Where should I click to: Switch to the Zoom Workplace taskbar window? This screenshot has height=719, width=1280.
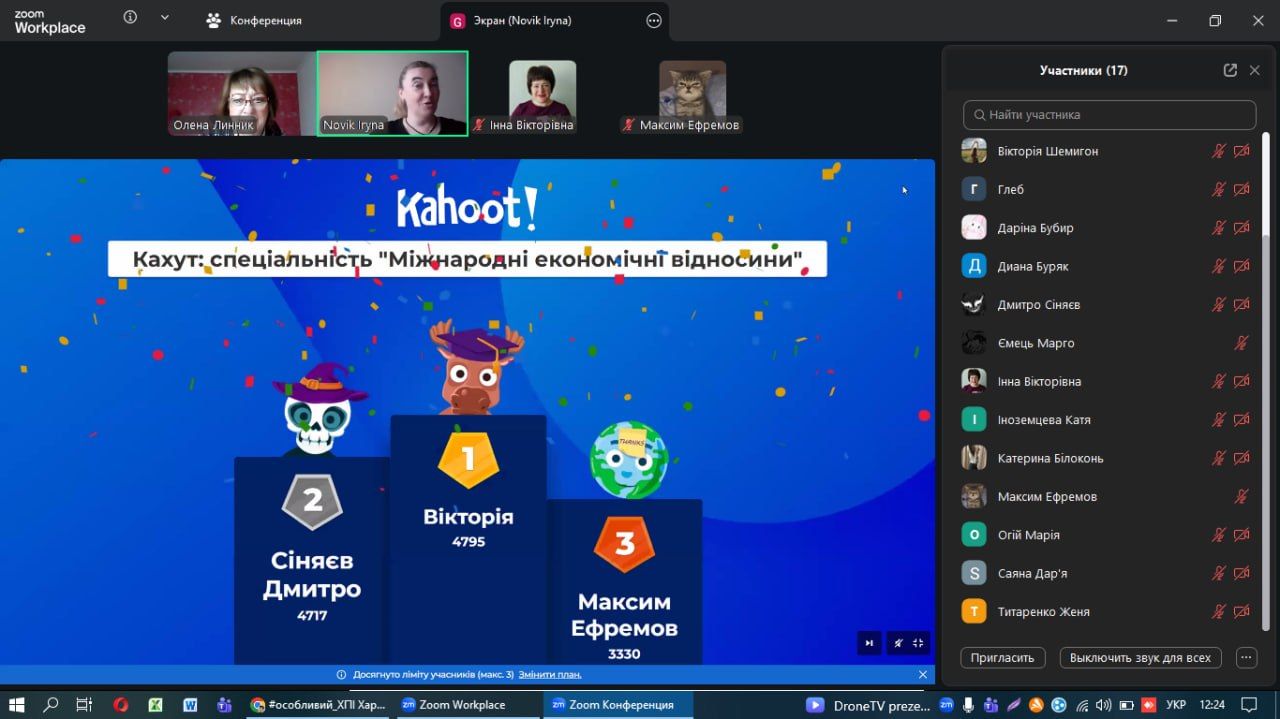pyautogui.click(x=468, y=705)
